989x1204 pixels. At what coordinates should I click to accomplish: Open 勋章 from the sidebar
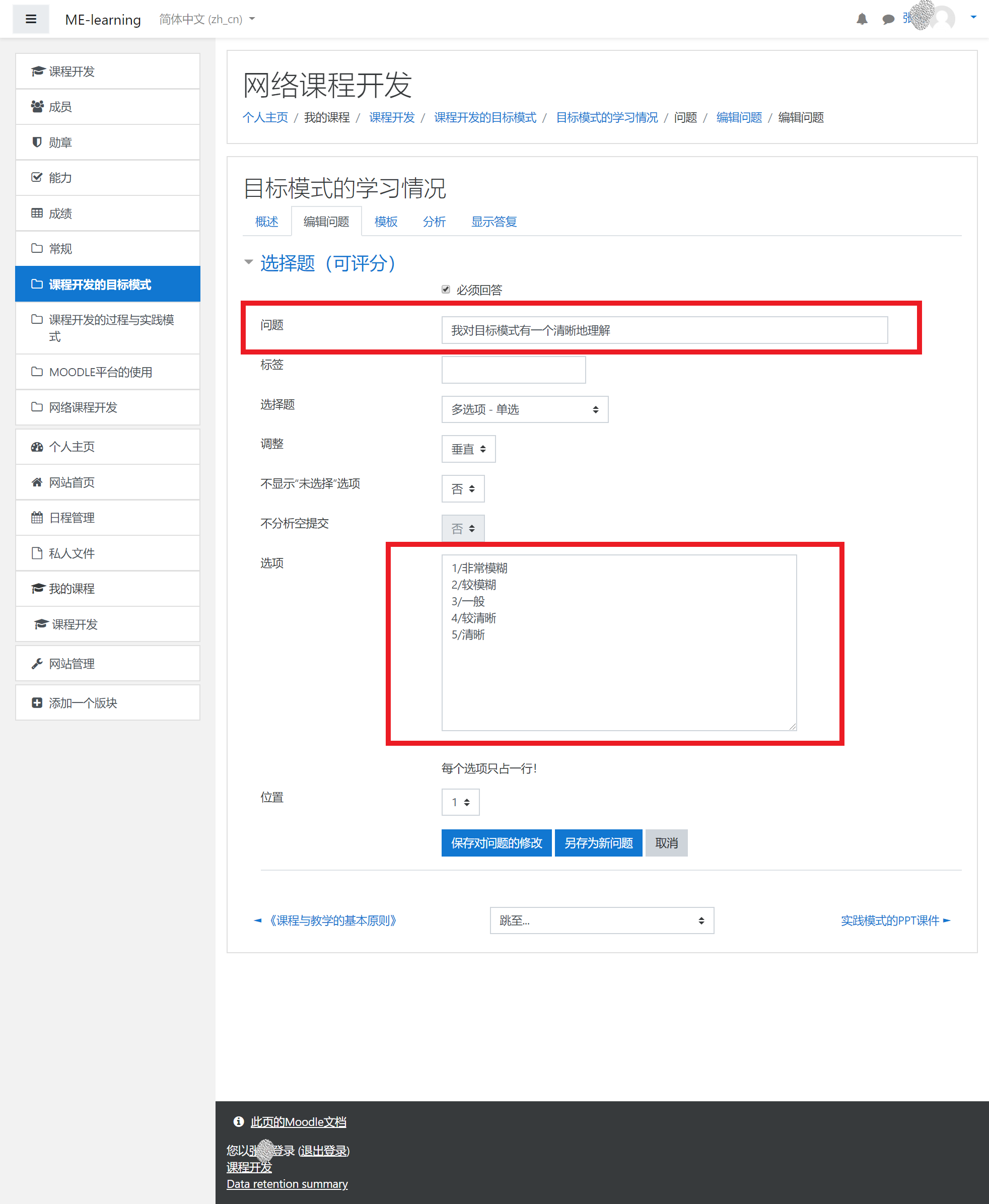coord(60,142)
